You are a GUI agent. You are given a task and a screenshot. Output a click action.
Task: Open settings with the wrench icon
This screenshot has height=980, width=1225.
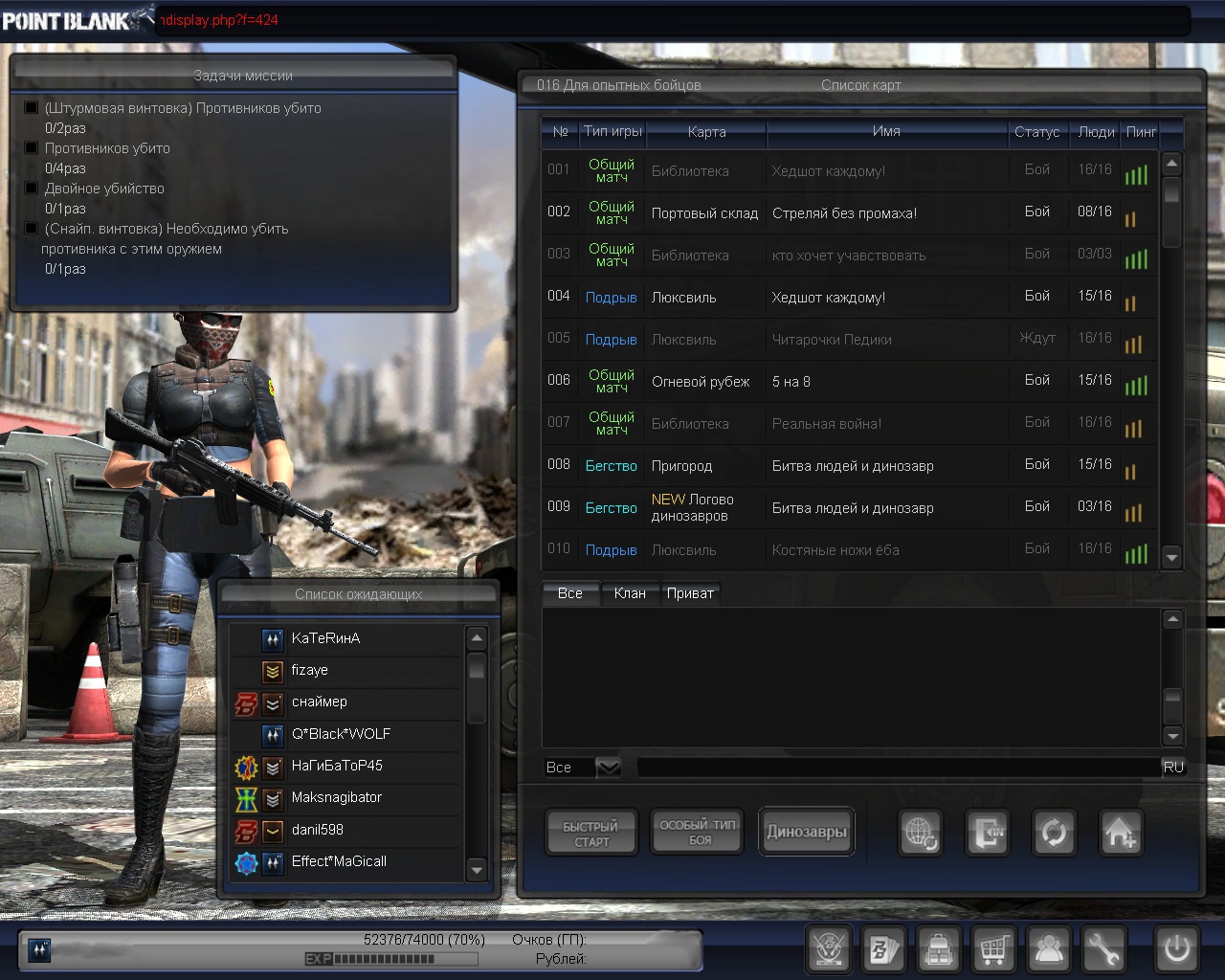tap(1103, 949)
